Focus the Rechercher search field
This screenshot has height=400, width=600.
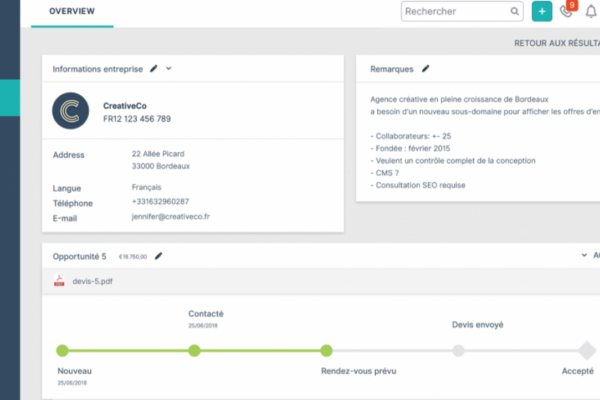455,12
